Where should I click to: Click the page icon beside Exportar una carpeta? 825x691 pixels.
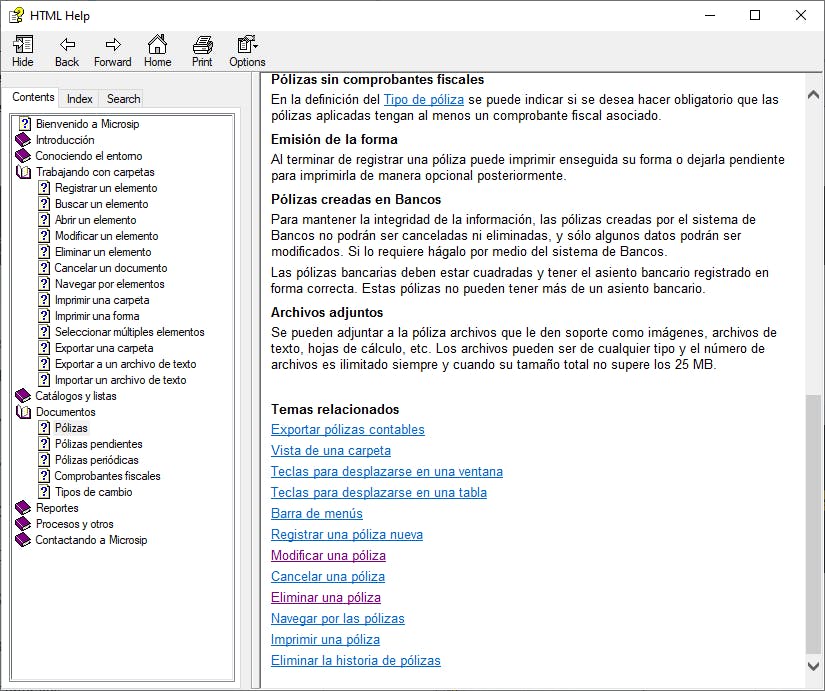pyautogui.click(x=44, y=348)
